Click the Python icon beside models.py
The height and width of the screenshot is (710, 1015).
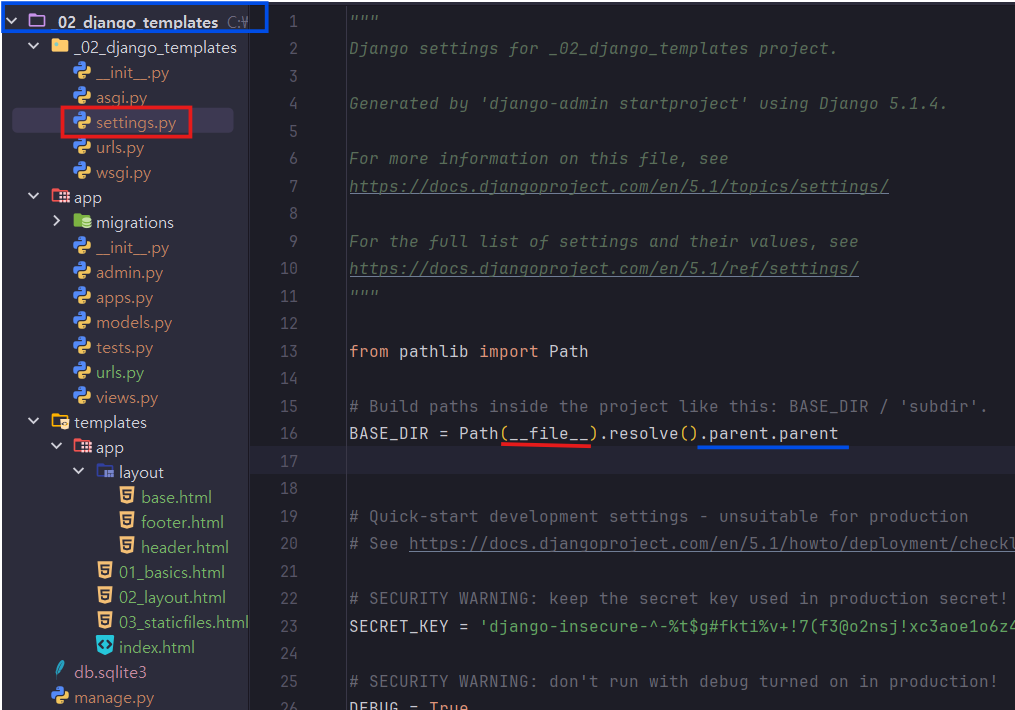tap(82, 321)
